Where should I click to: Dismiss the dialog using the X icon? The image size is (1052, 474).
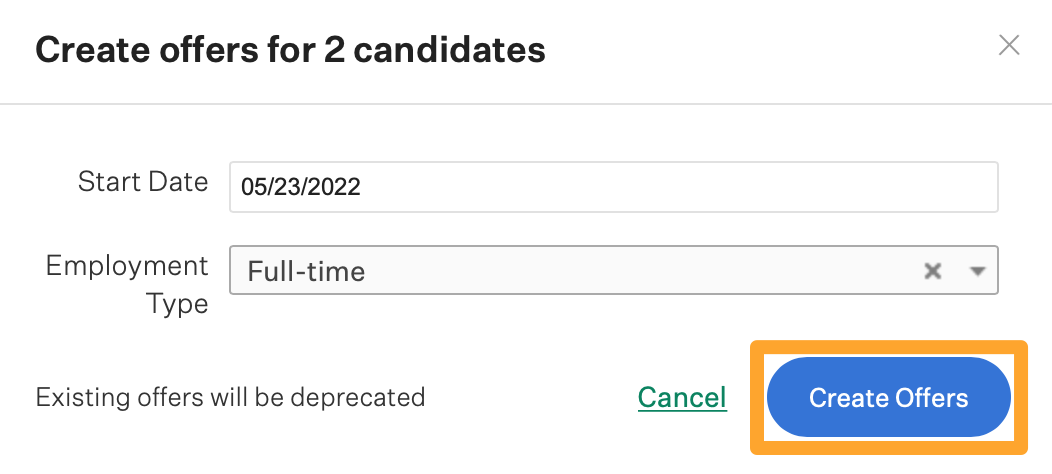[x=1008, y=46]
